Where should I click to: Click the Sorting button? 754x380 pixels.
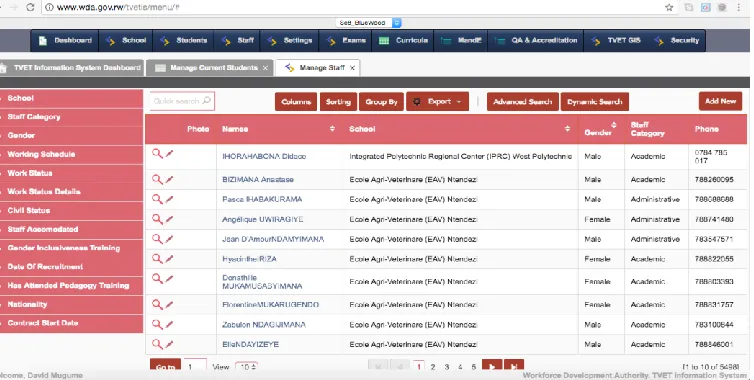(x=338, y=102)
